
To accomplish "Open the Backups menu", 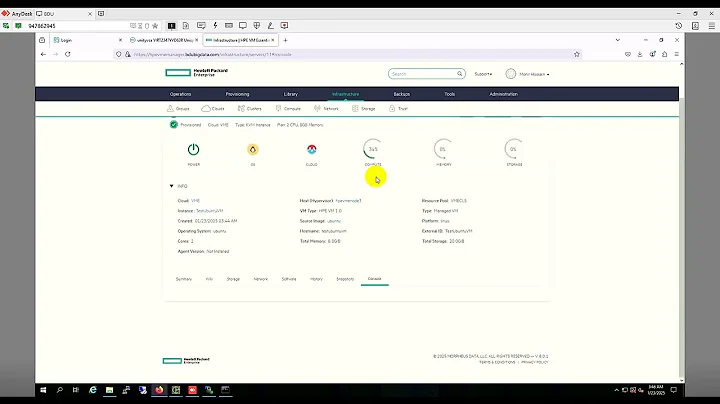I will pos(401,94).
